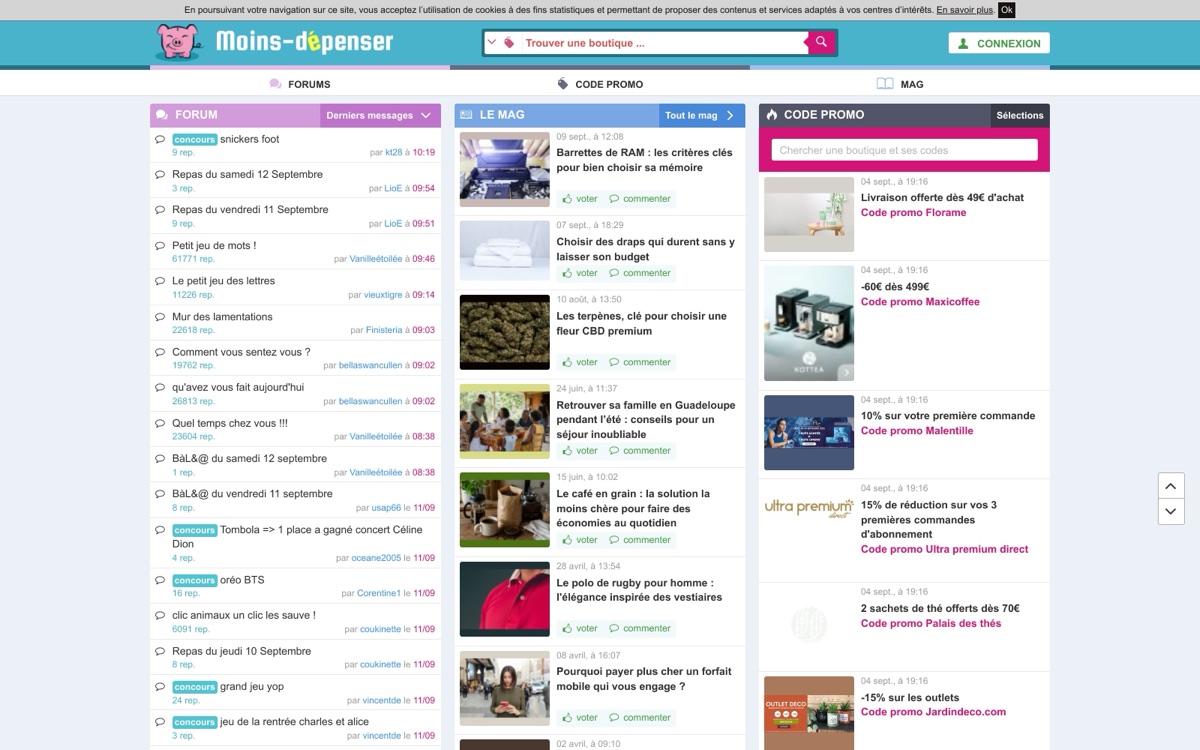
Task: Open Tombola concert Céline Dion topic
Action: tap(297, 537)
